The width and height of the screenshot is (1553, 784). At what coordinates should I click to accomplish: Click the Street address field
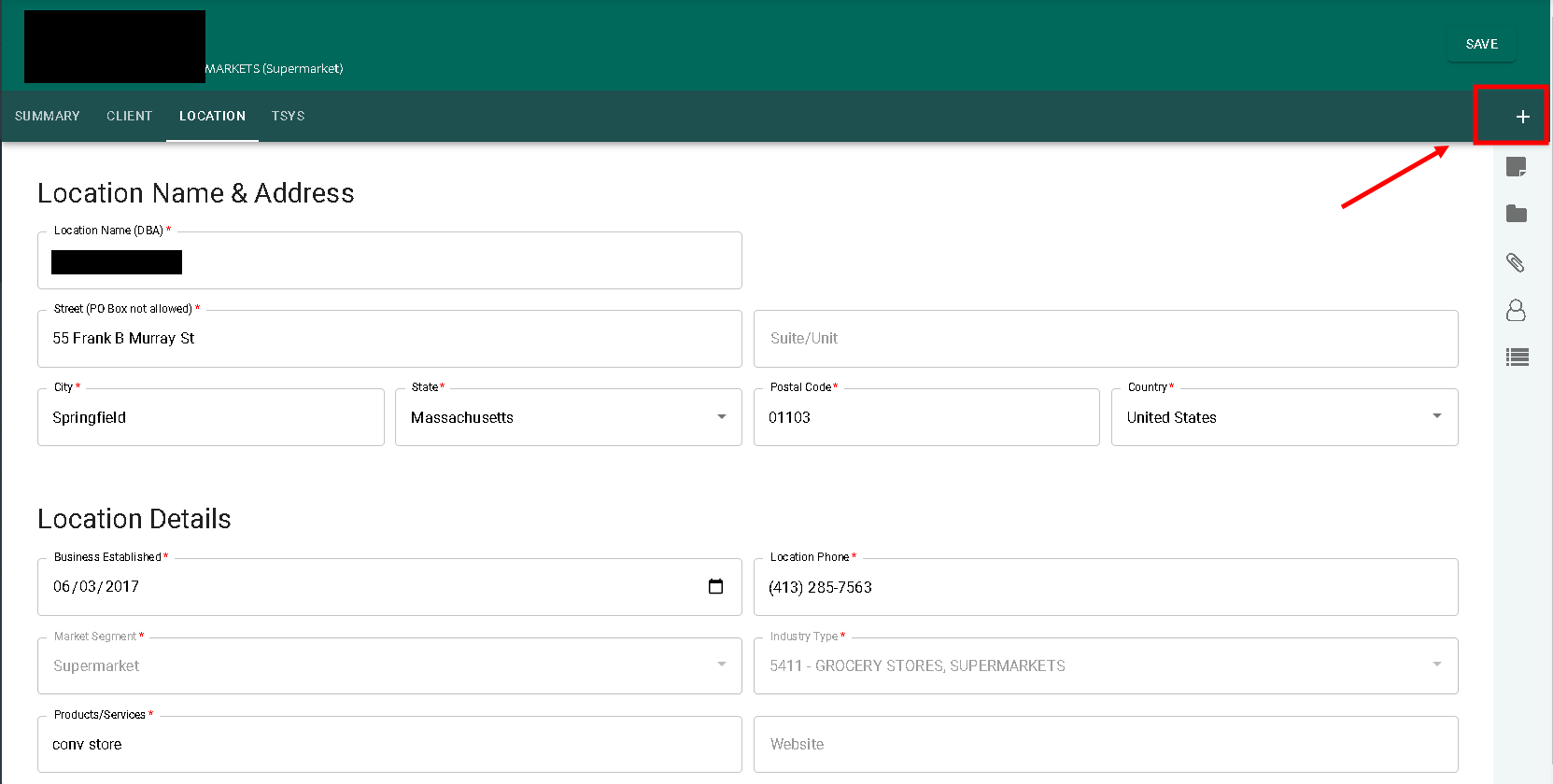click(389, 339)
